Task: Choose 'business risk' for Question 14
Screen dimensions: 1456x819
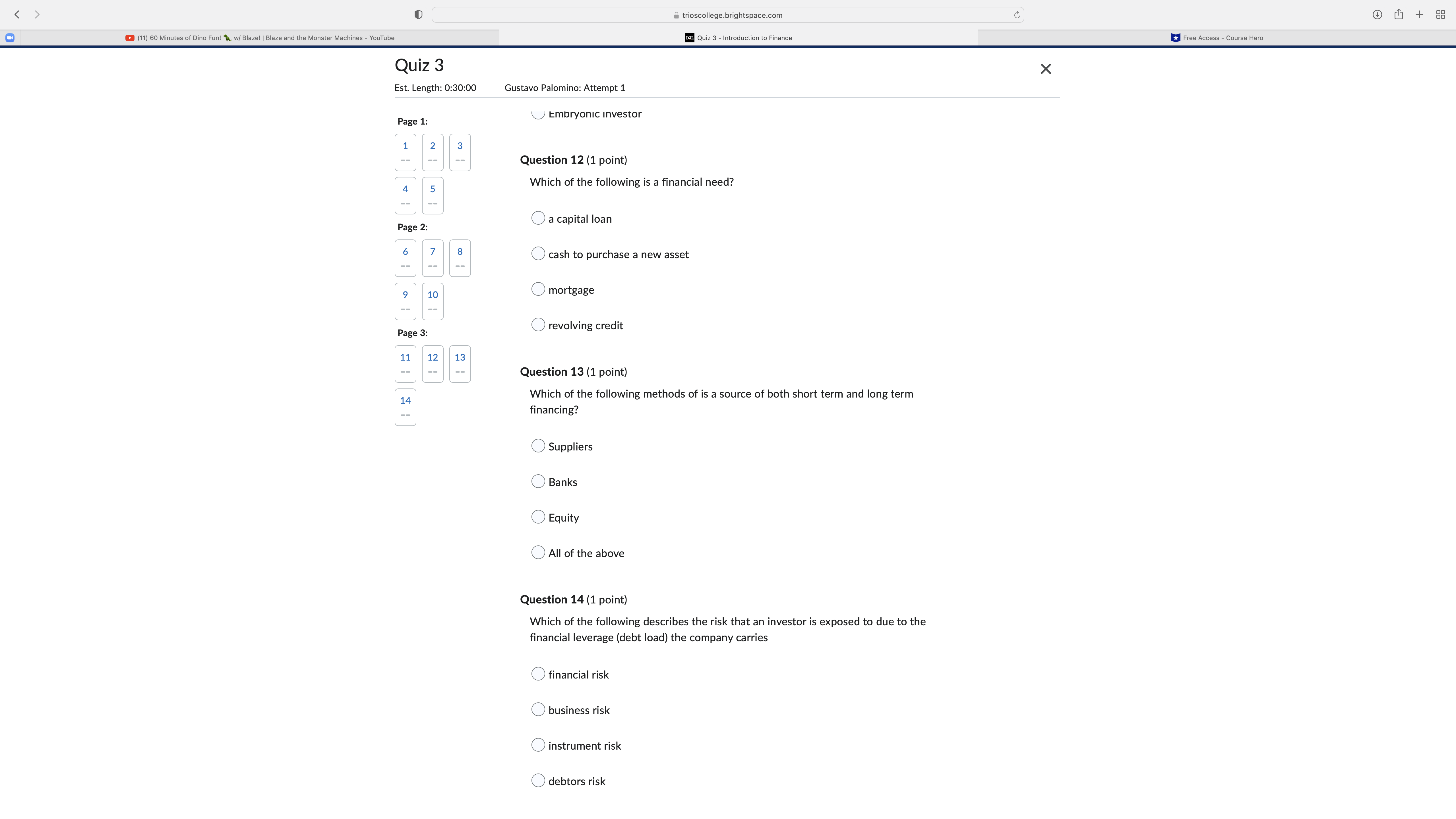Action: [x=538, y=709]
